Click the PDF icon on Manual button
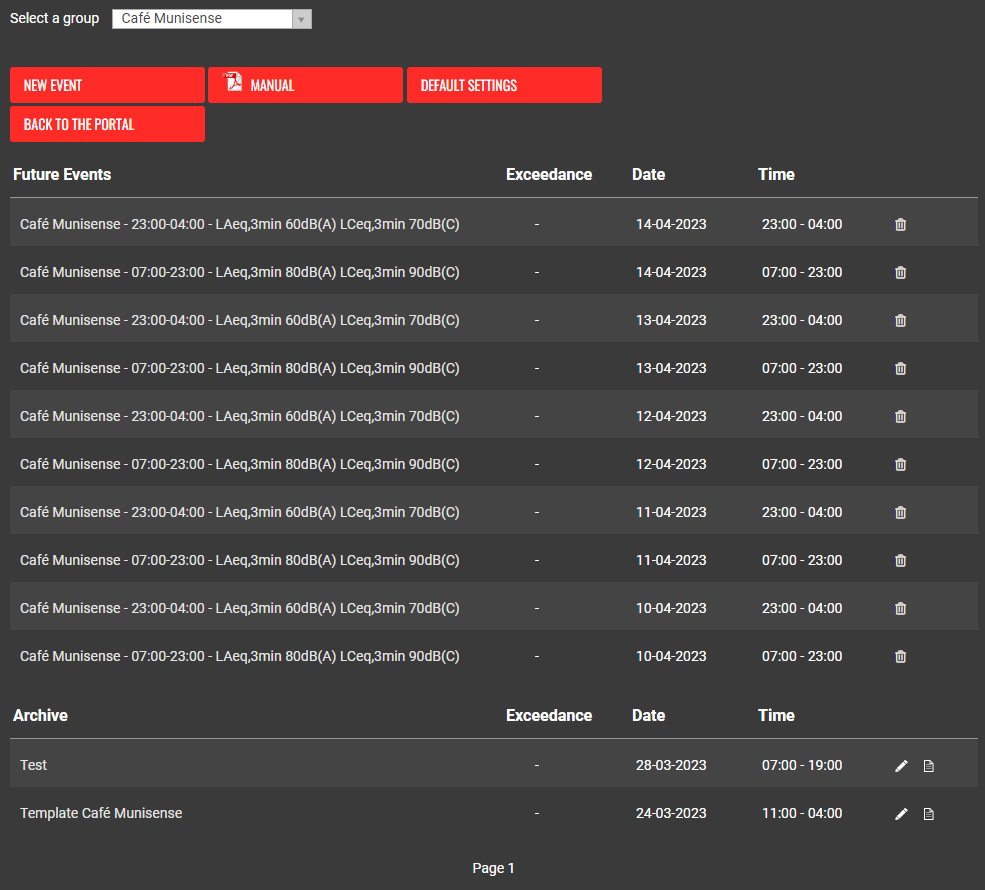 233,83
